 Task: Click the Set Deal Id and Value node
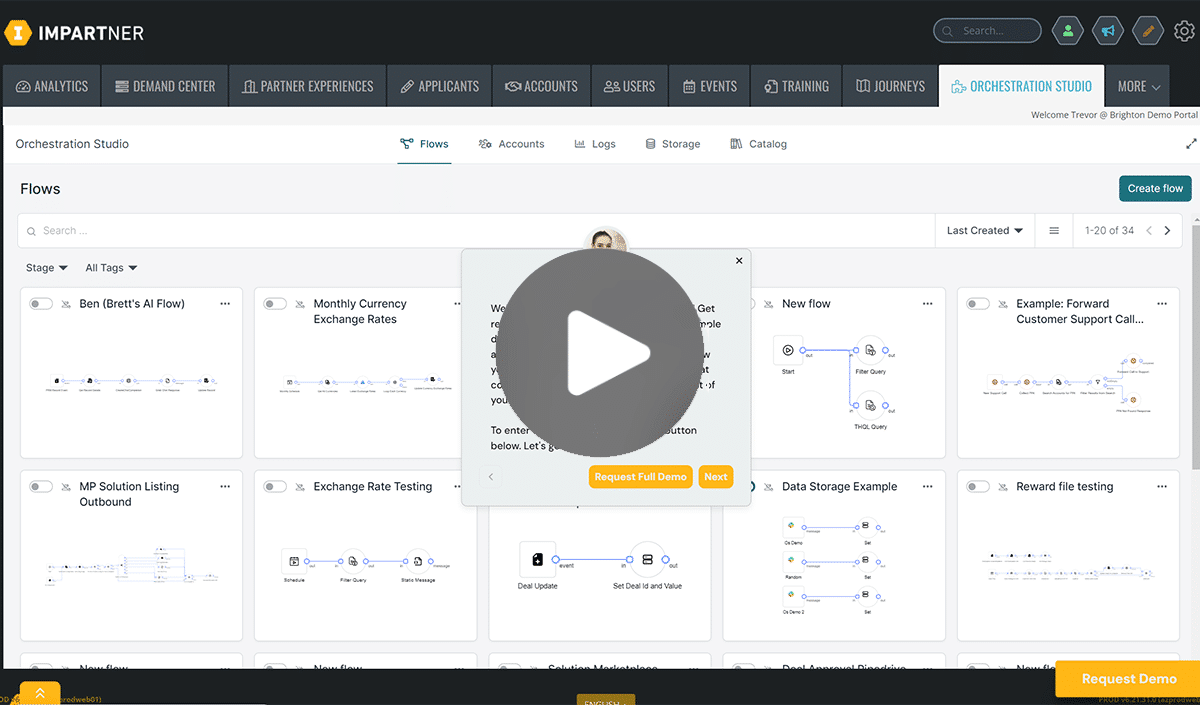tap(647, 559)
